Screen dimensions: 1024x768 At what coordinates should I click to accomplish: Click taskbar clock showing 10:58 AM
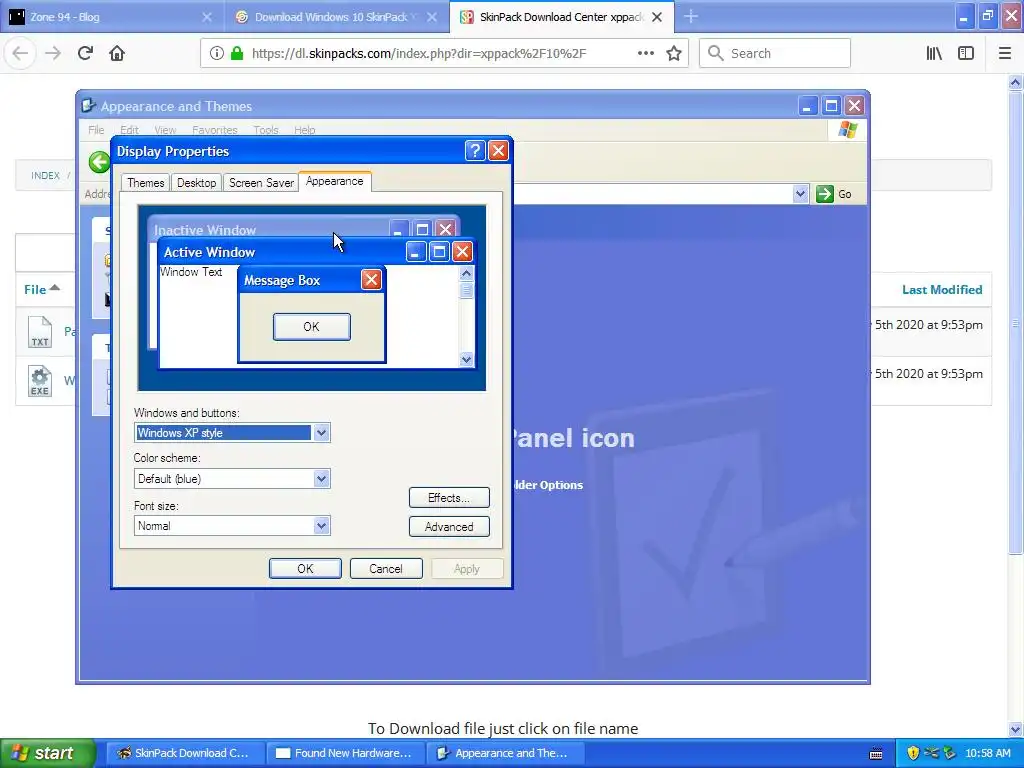point(987,753)
